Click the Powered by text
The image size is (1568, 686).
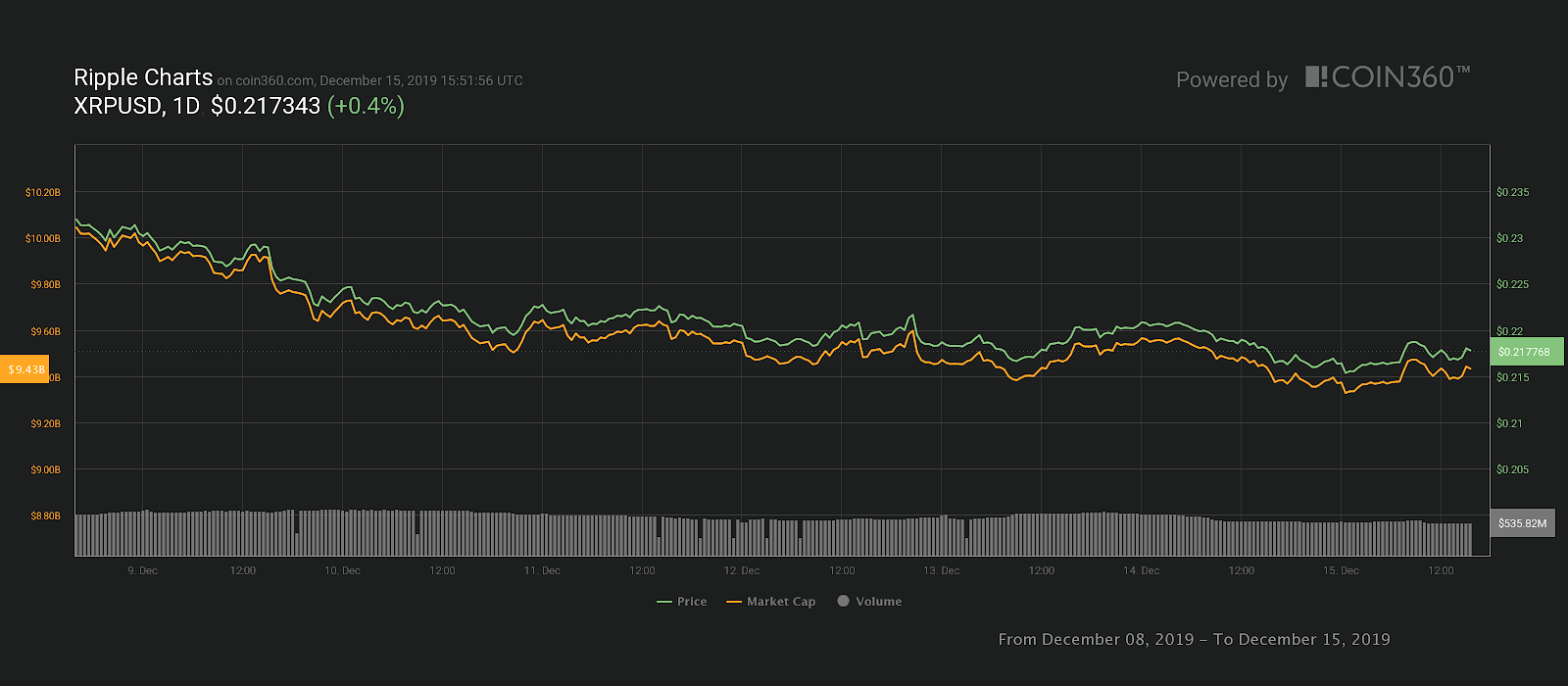point(1232,80)
